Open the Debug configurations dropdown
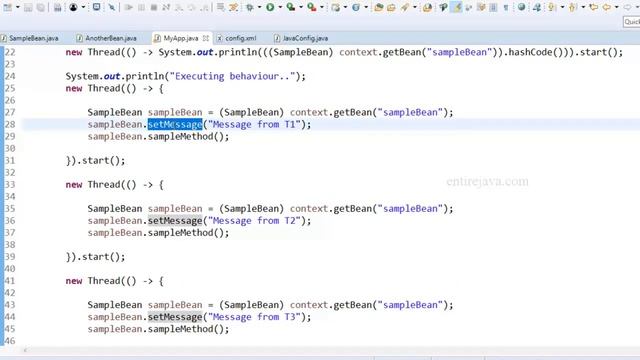This screenshot has height=360, width=640. tap(259, 7)
